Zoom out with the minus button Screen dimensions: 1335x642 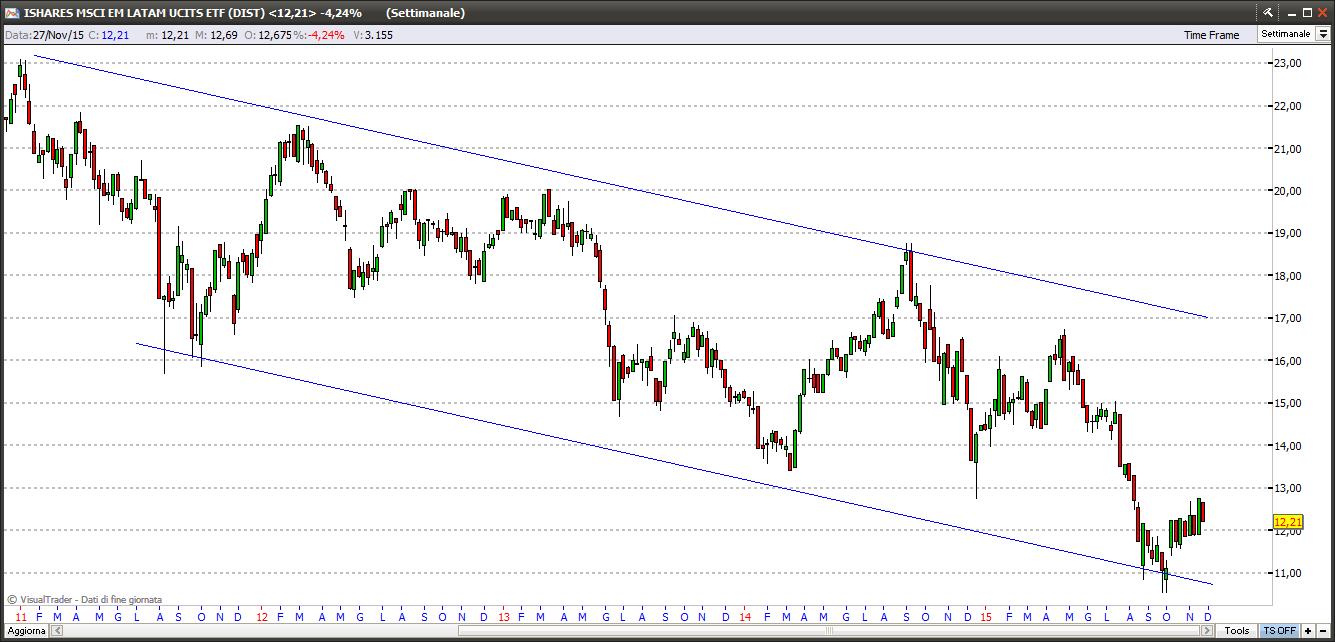pyautogui.click(x=1323, y=631)
